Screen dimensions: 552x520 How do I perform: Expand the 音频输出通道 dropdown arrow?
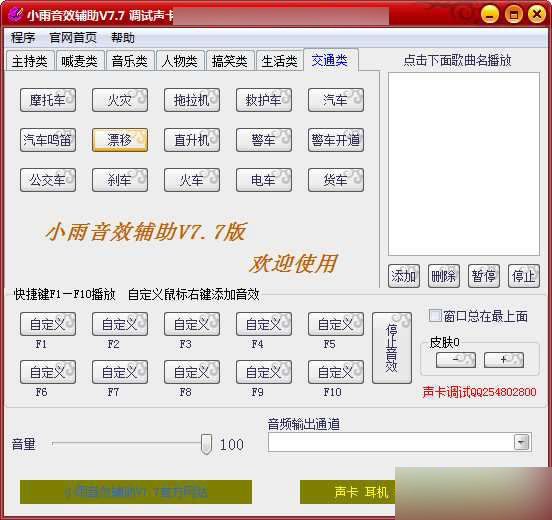pos(521,442)
